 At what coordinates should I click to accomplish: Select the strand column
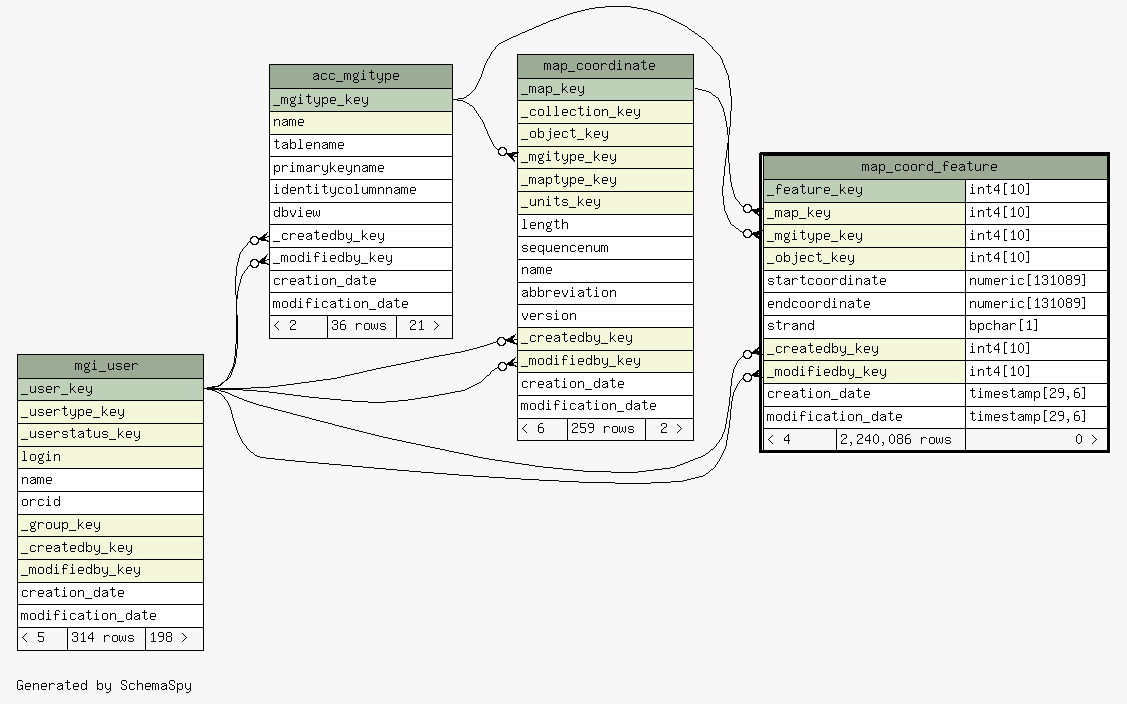864,326
